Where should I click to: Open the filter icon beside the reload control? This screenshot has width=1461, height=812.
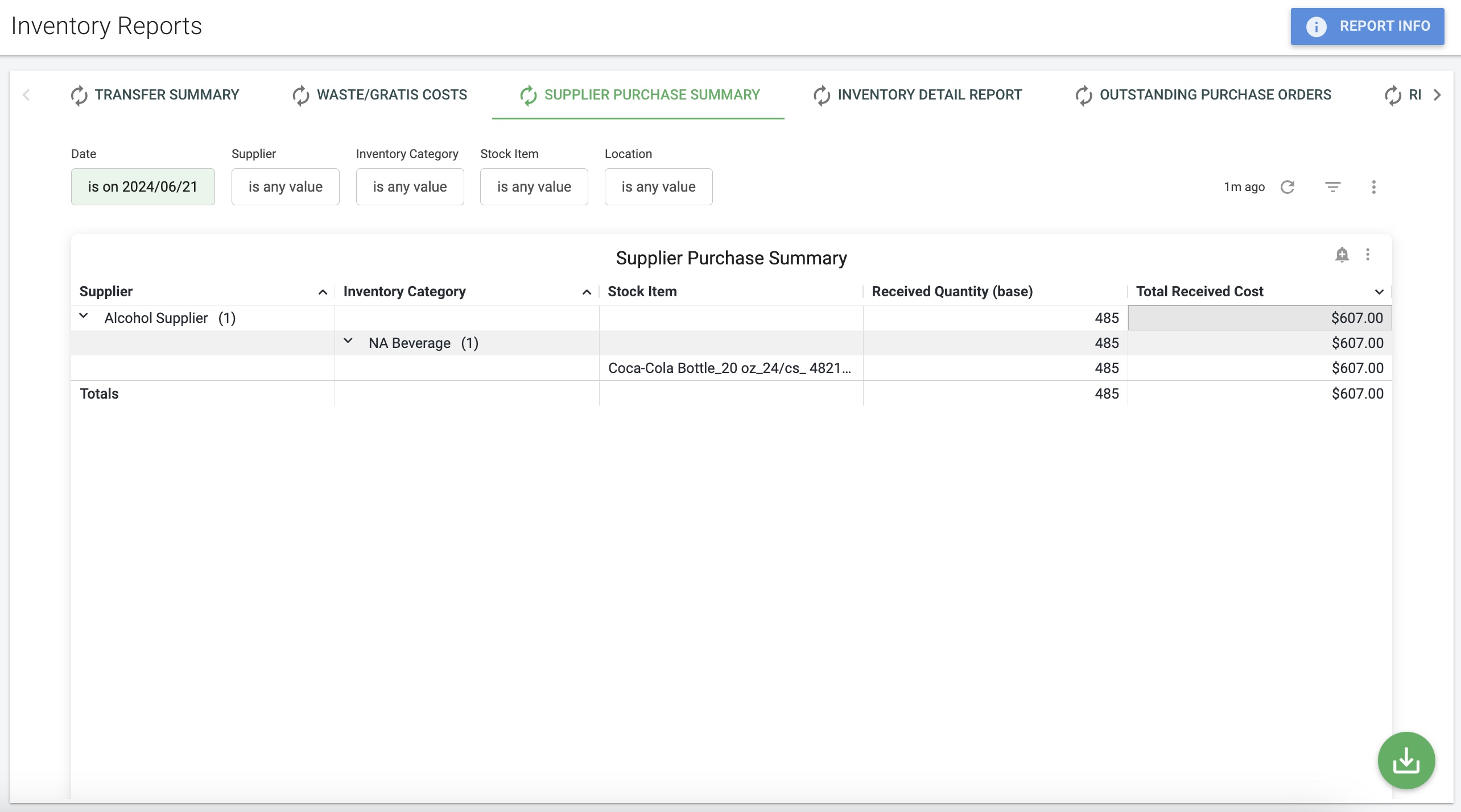(x=1332, y=187)
